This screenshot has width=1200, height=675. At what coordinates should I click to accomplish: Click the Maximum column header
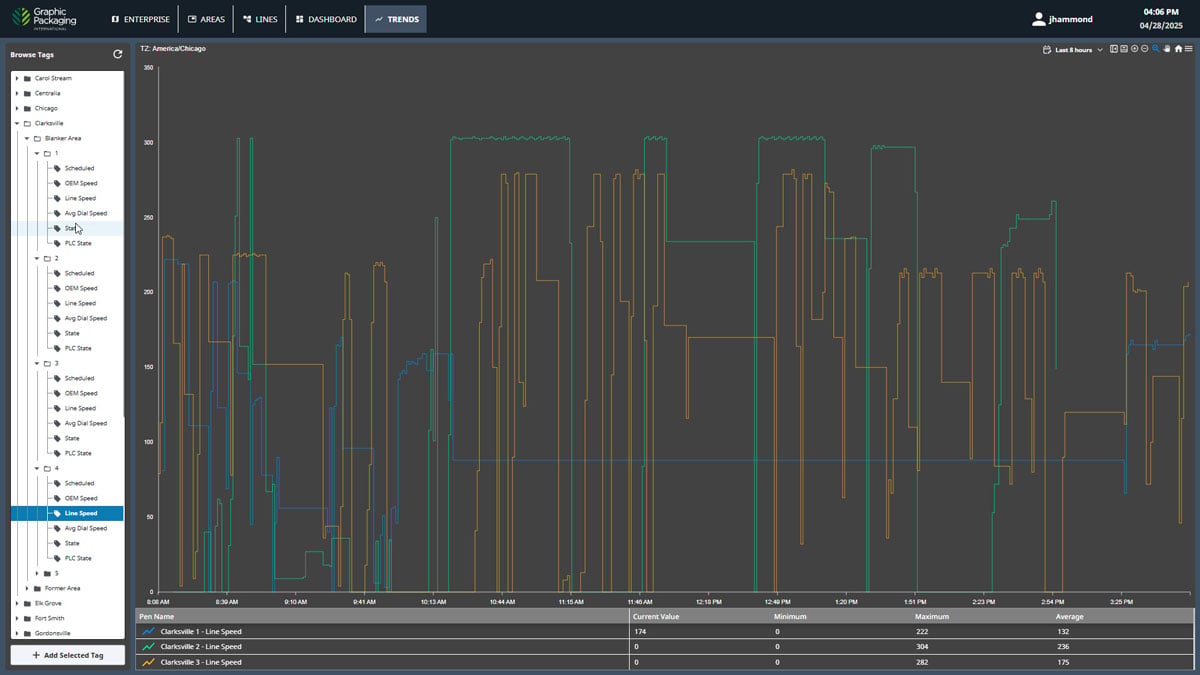(932, 617)
